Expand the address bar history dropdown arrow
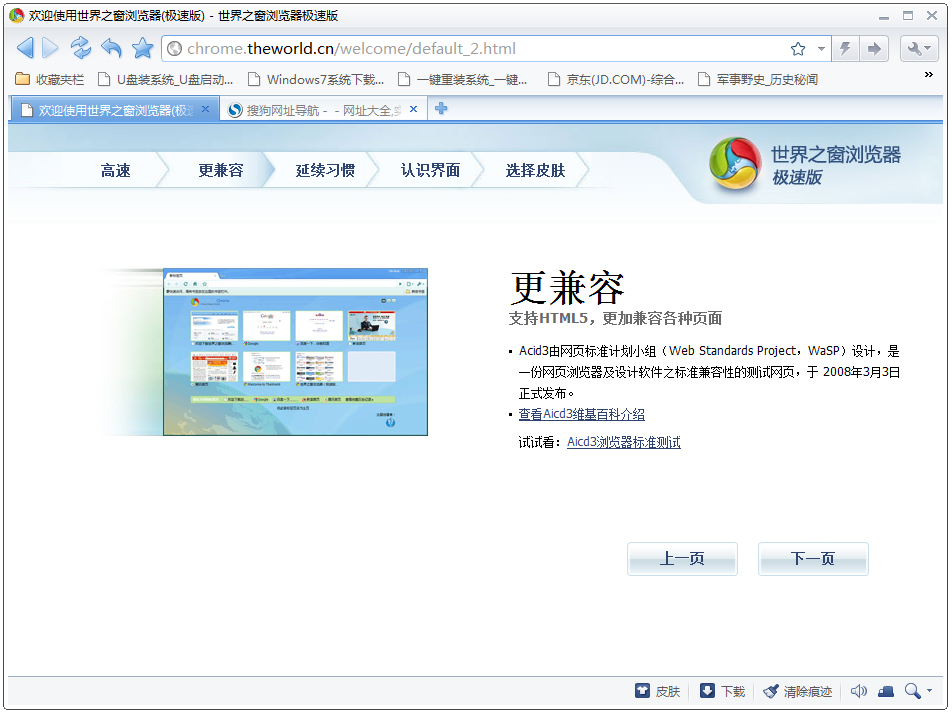 (821, 49)
